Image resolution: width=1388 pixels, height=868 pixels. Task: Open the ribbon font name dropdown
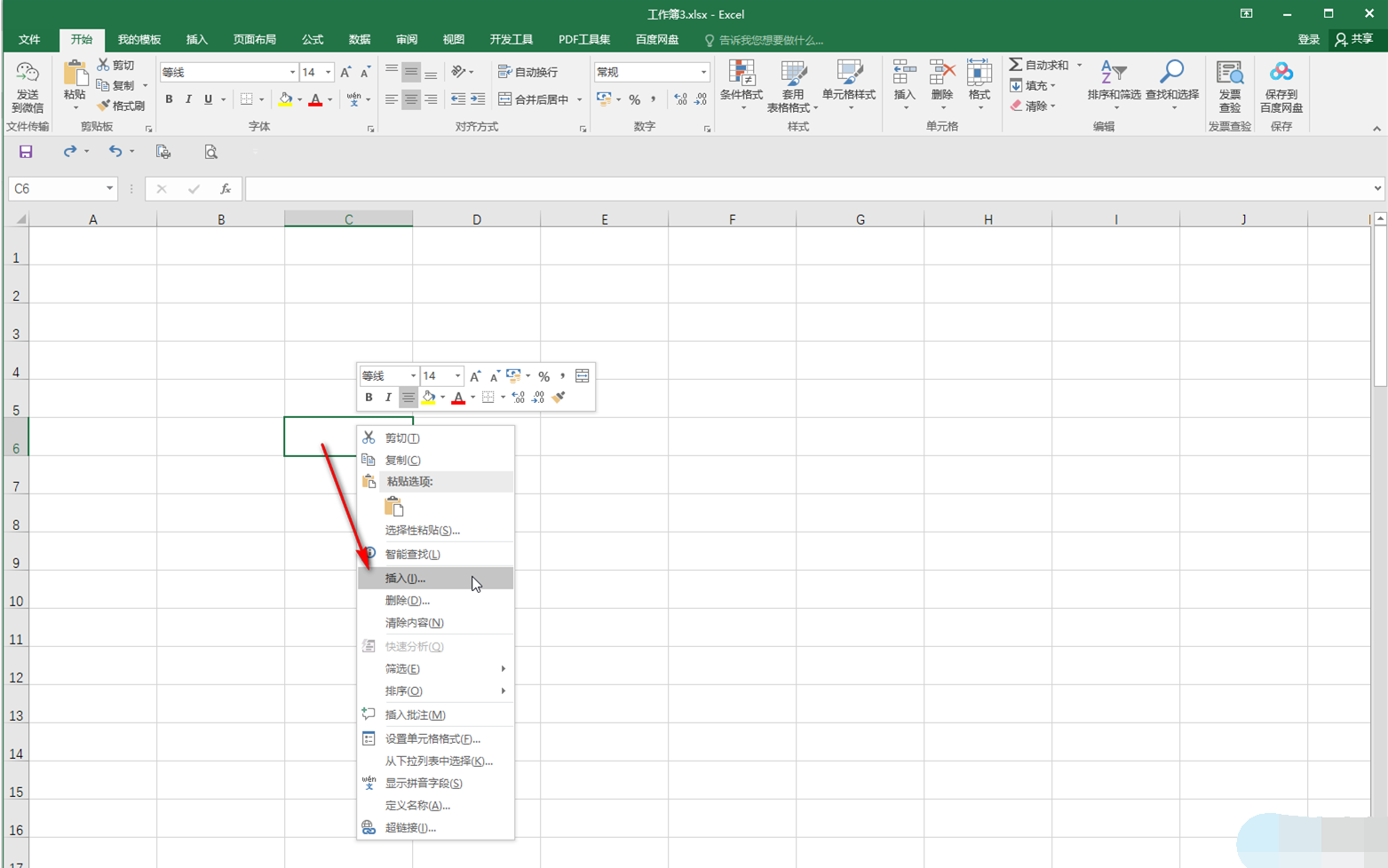pyautogui.click(x=292, y=72)
